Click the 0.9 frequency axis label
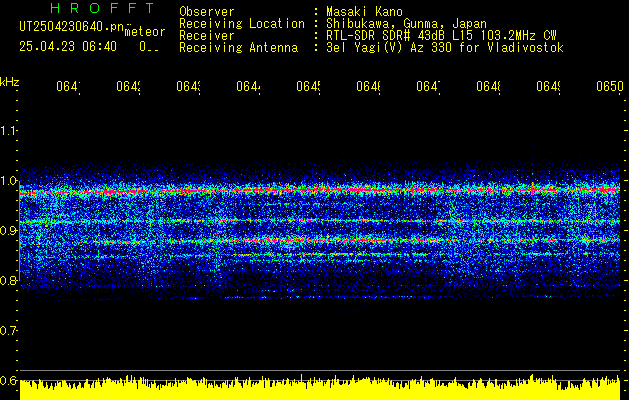Viewport: 629px width, 400px height. (8, 231)
